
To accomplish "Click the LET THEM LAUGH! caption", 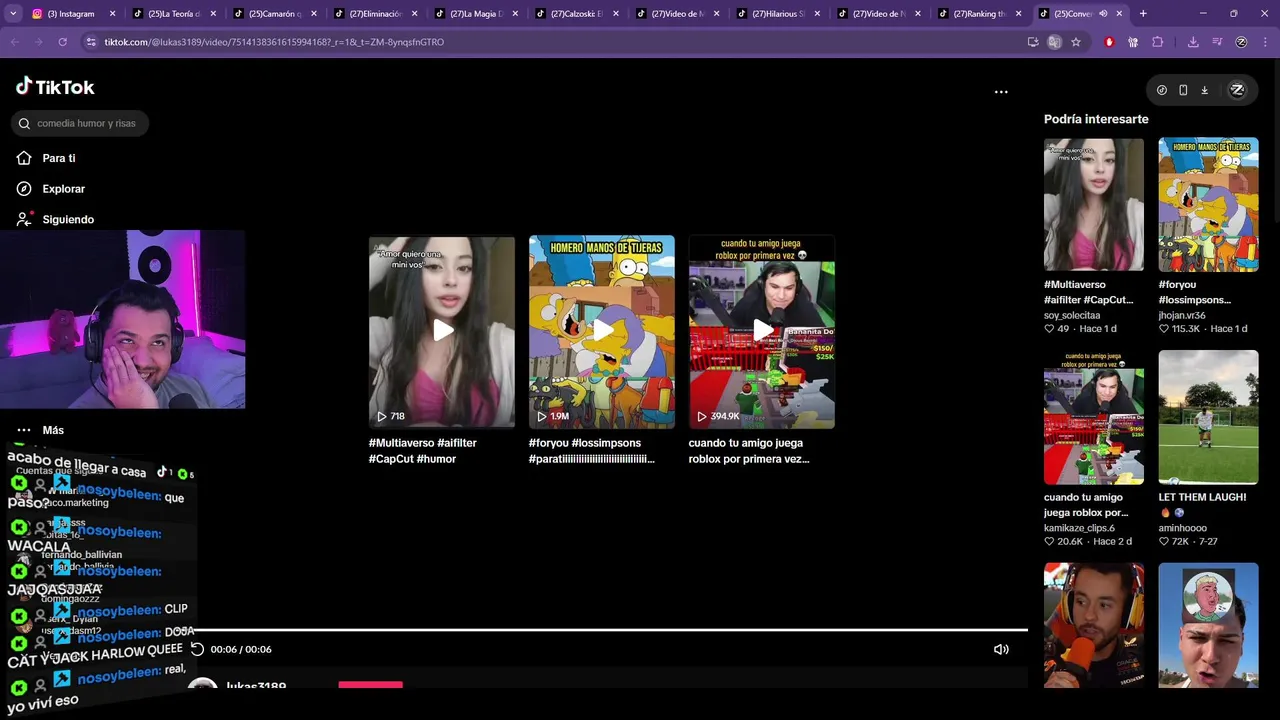I will tap(1202, 497).
